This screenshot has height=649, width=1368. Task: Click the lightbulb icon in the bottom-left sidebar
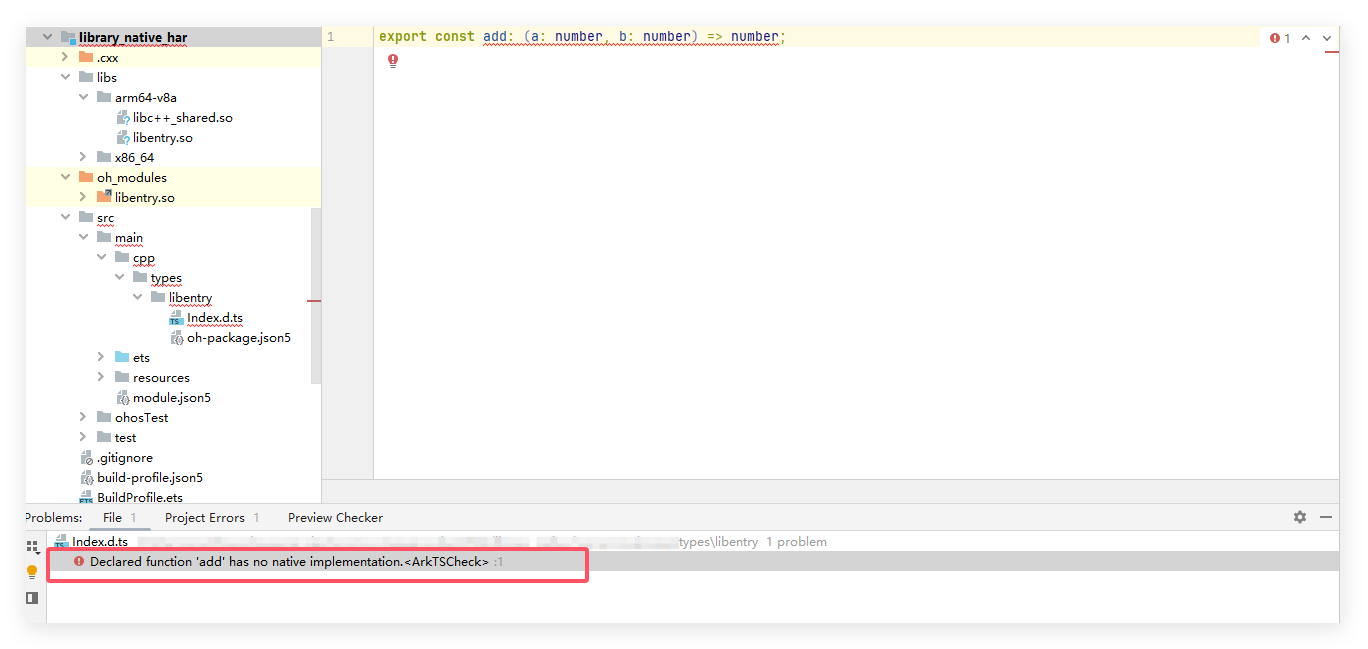tap(32, 573)
